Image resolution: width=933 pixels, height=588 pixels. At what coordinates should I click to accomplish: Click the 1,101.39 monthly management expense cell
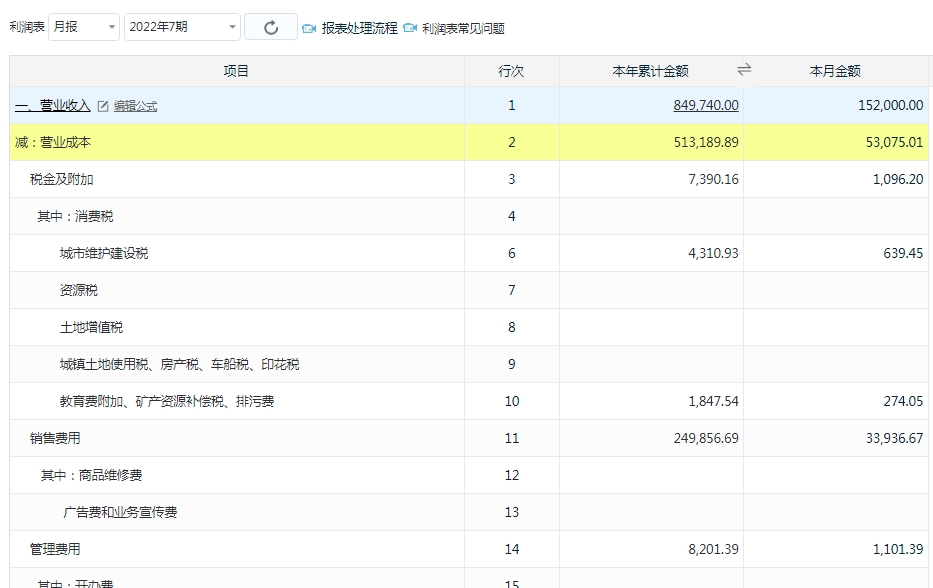[x=836, y=549]
